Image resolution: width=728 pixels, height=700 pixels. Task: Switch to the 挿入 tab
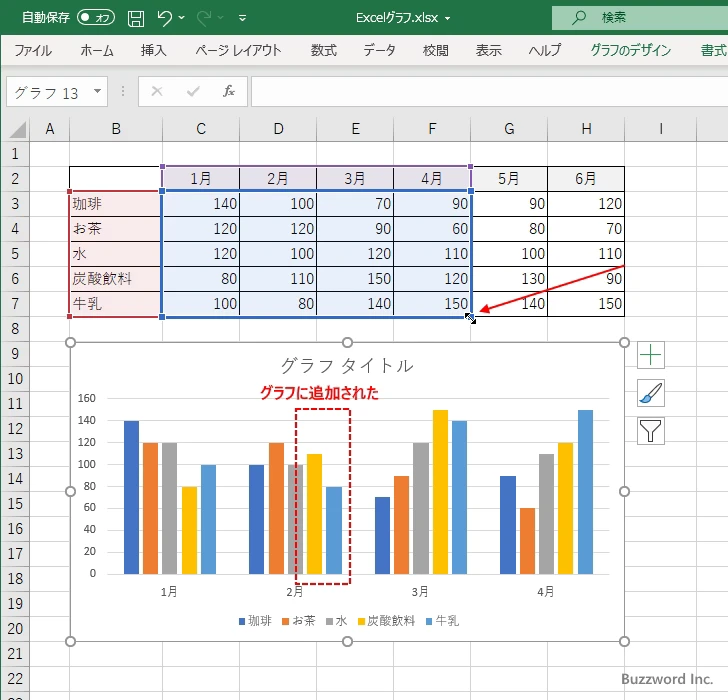pyautogui.click(x=154, y=50)
